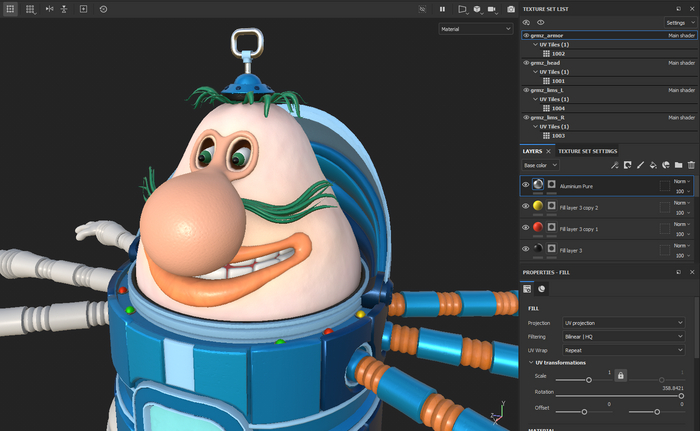Hide the Aluminium Pure layer
This screenshot has width=700, height=431.
[x=526, y=185]
